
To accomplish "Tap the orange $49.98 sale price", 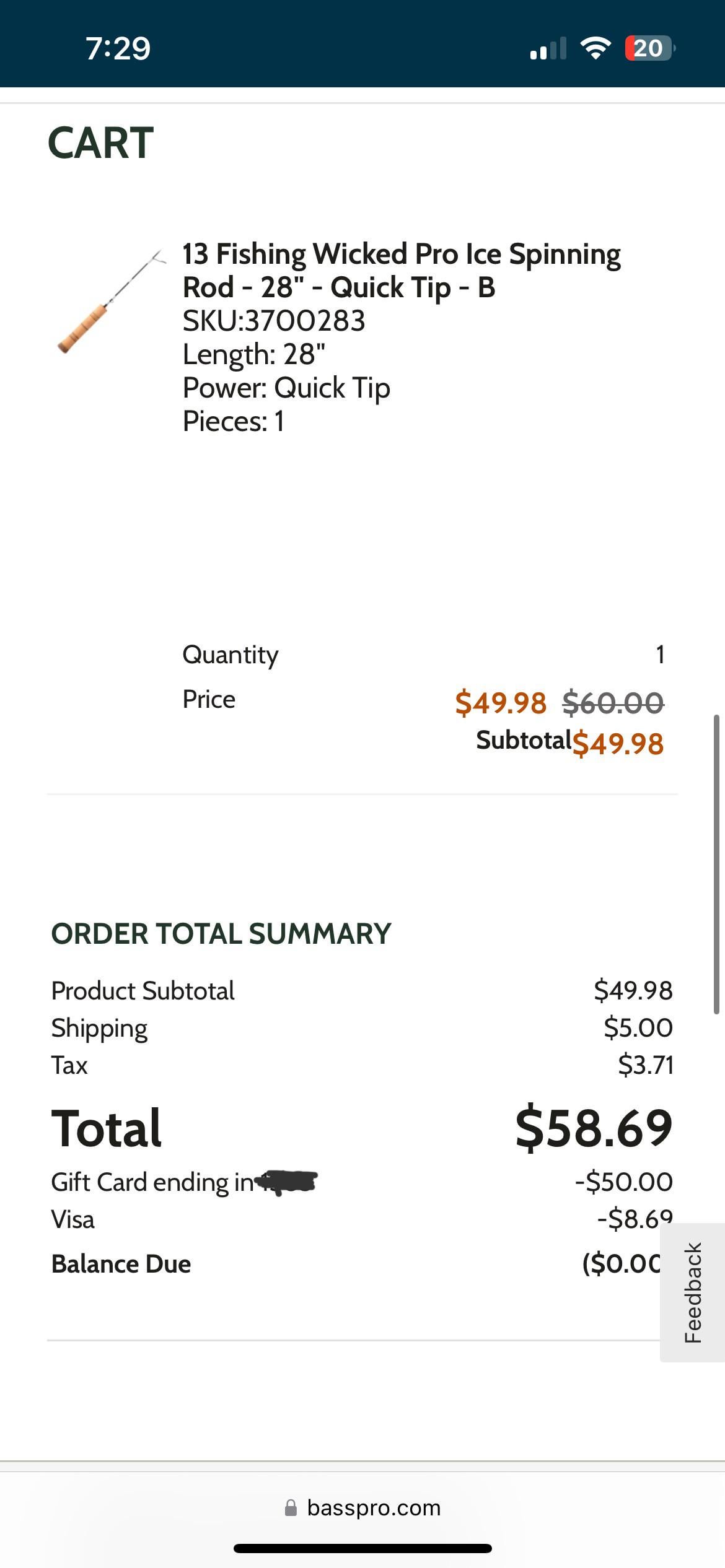I will (500, 702).
